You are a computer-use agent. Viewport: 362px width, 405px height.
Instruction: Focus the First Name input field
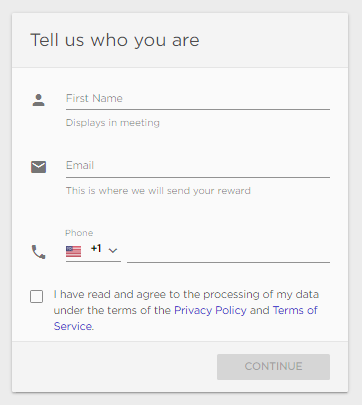coord(198,99)
